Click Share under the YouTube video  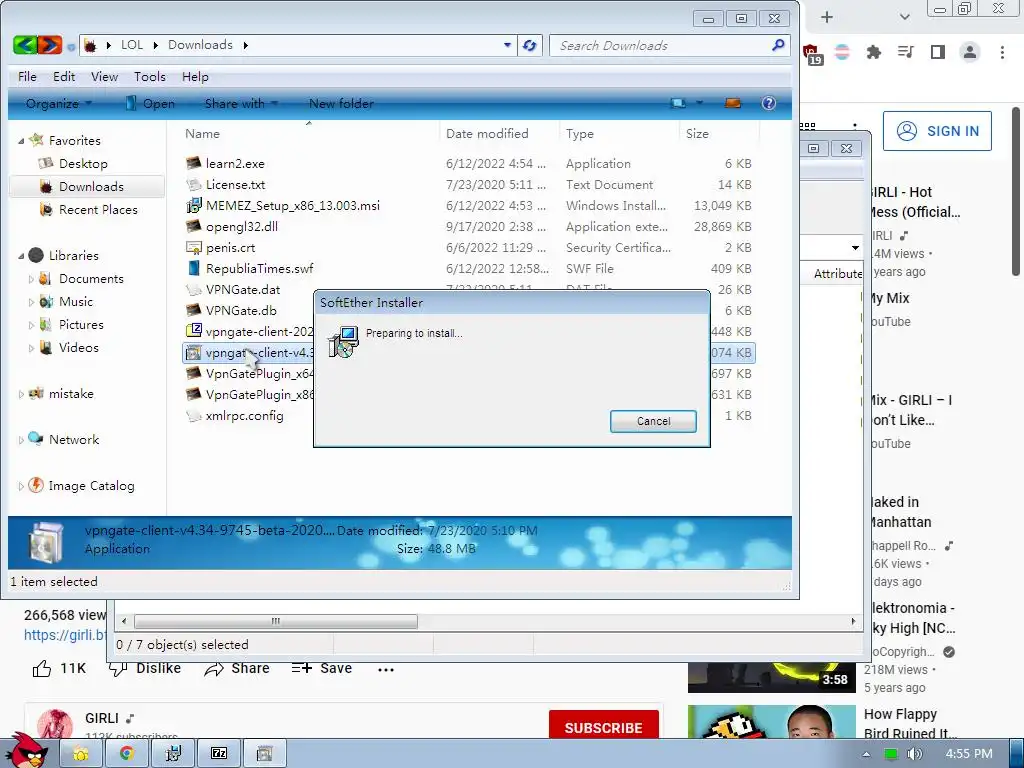pos(236,669)
